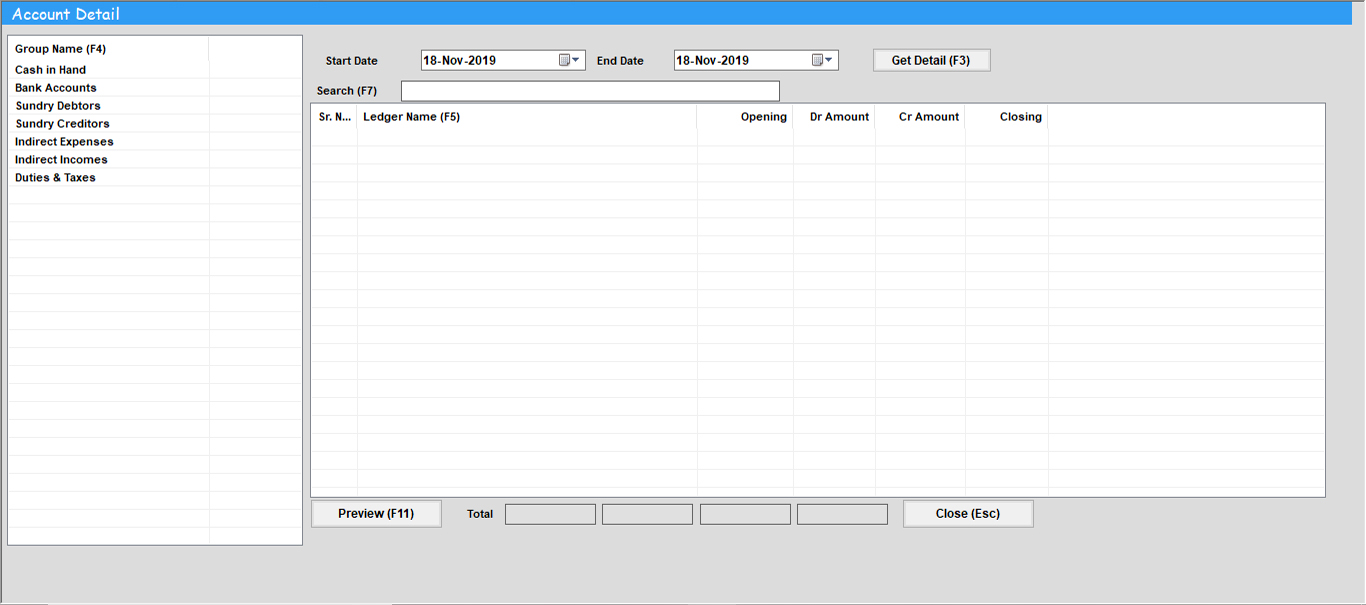
Task: Choose Sundry Debtors in group list
Action: pyautogui.click(x=58, y=106)
